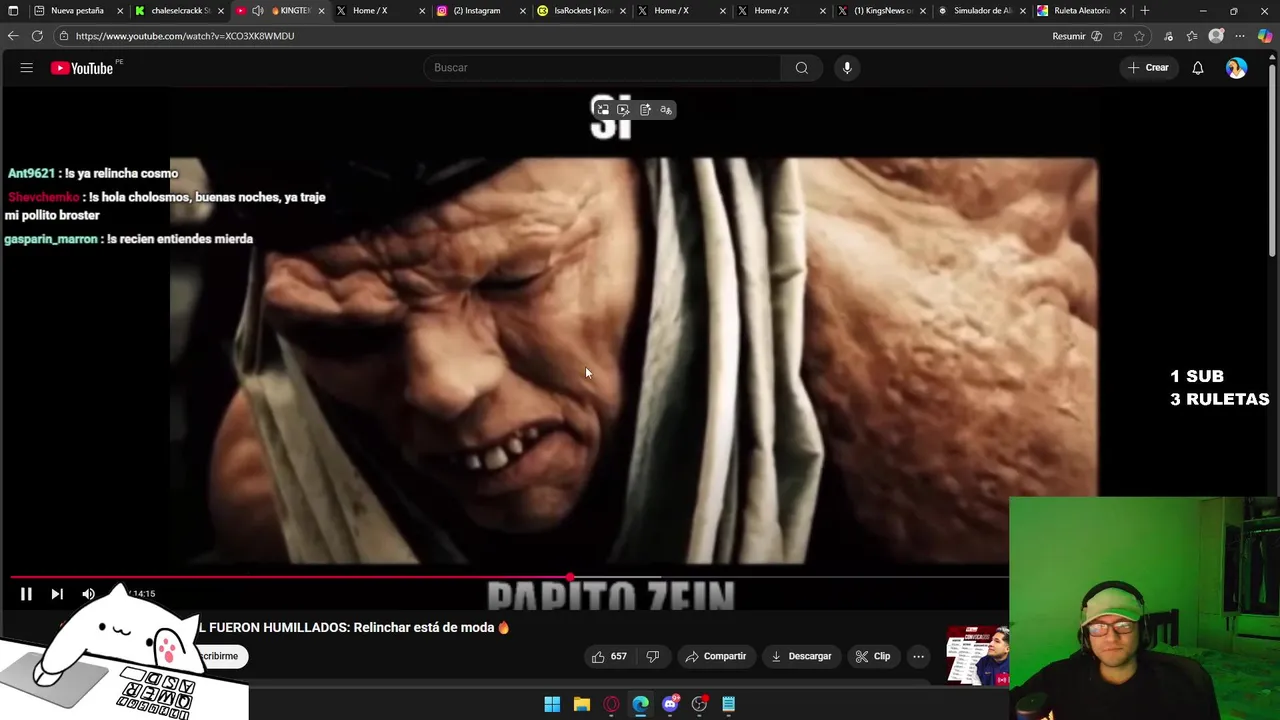
Task: Open the YouTube hamburger guide menu
Action: point(27,68)
